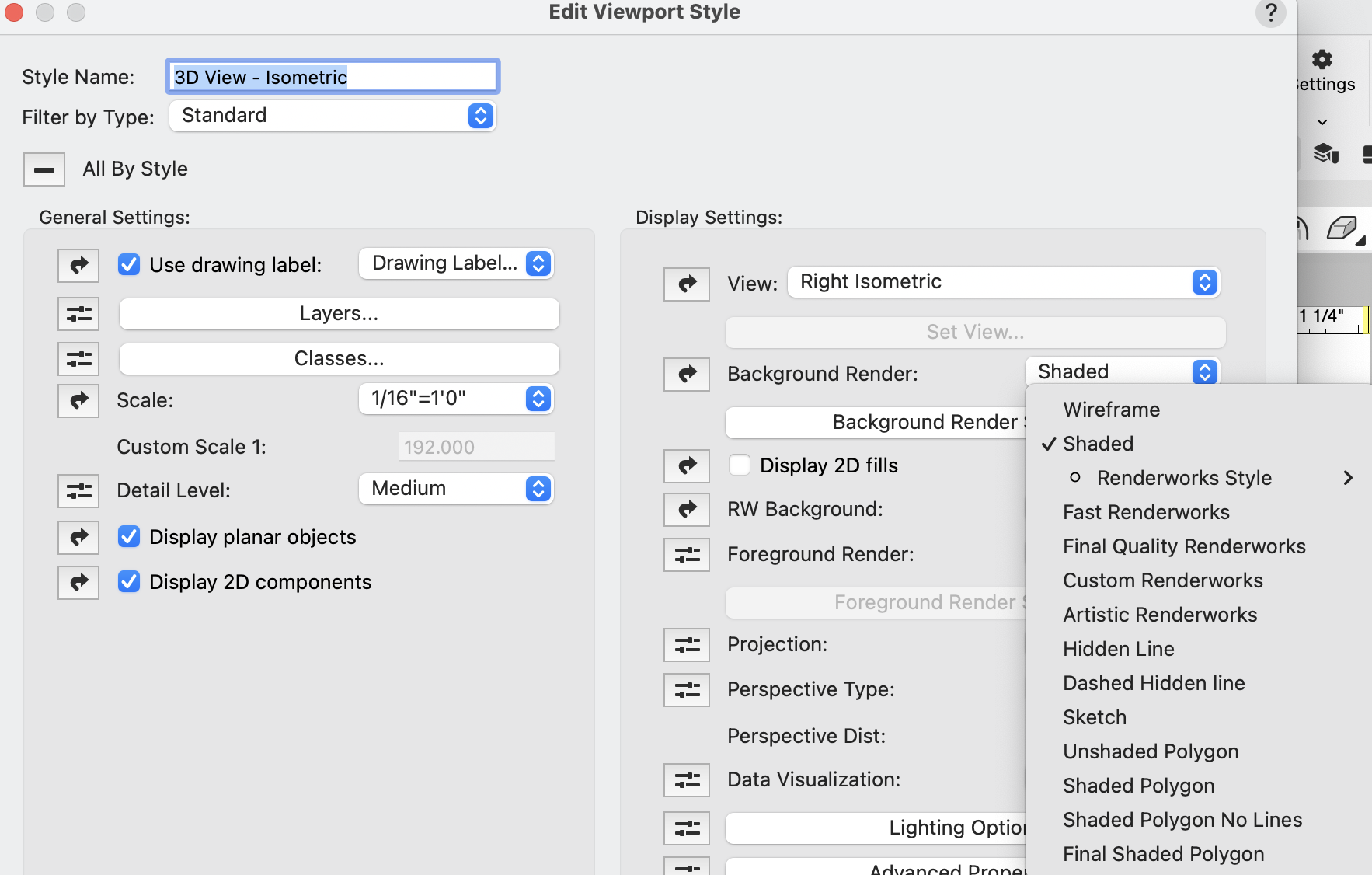1372x875 pixels.
Task: Click the sliders icon beside Projection
Action: point(686,644)
